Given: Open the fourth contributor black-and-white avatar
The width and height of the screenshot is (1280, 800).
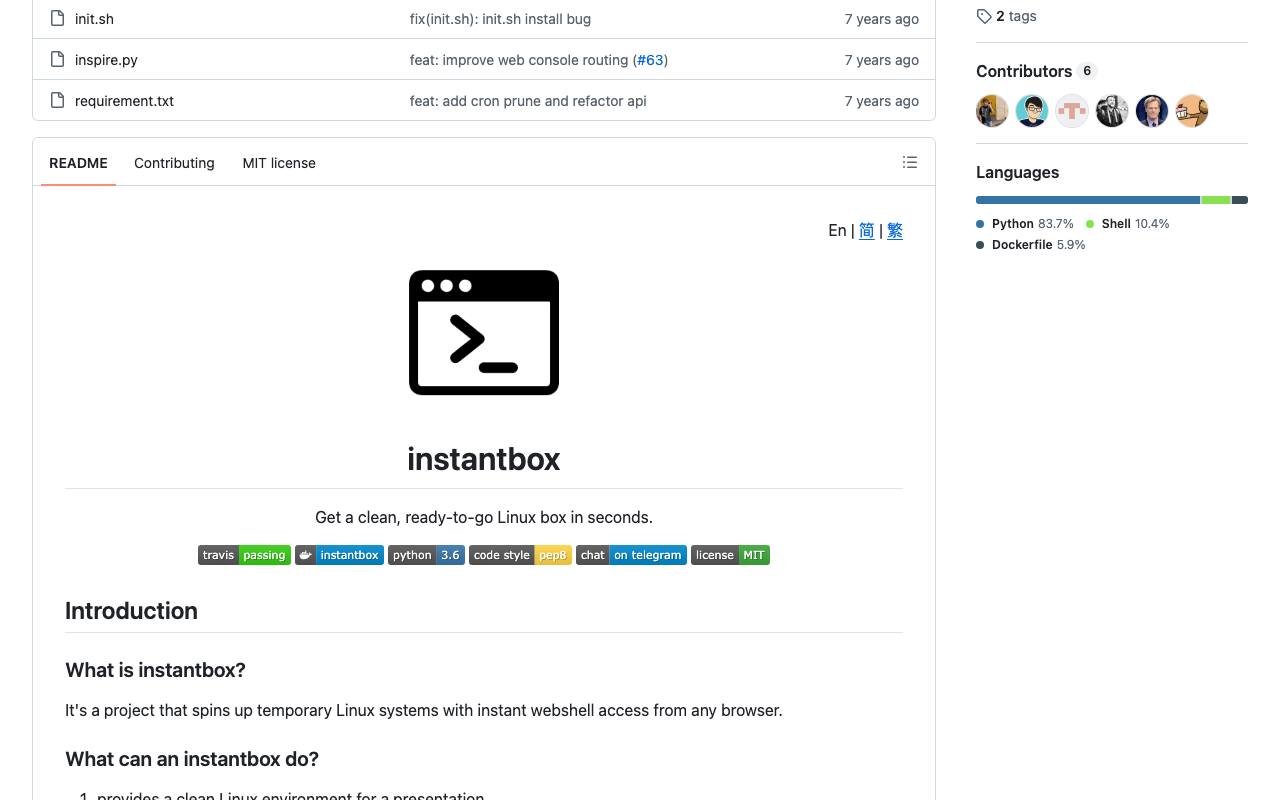Looking at the screenshot, I should coord(1112,111).
